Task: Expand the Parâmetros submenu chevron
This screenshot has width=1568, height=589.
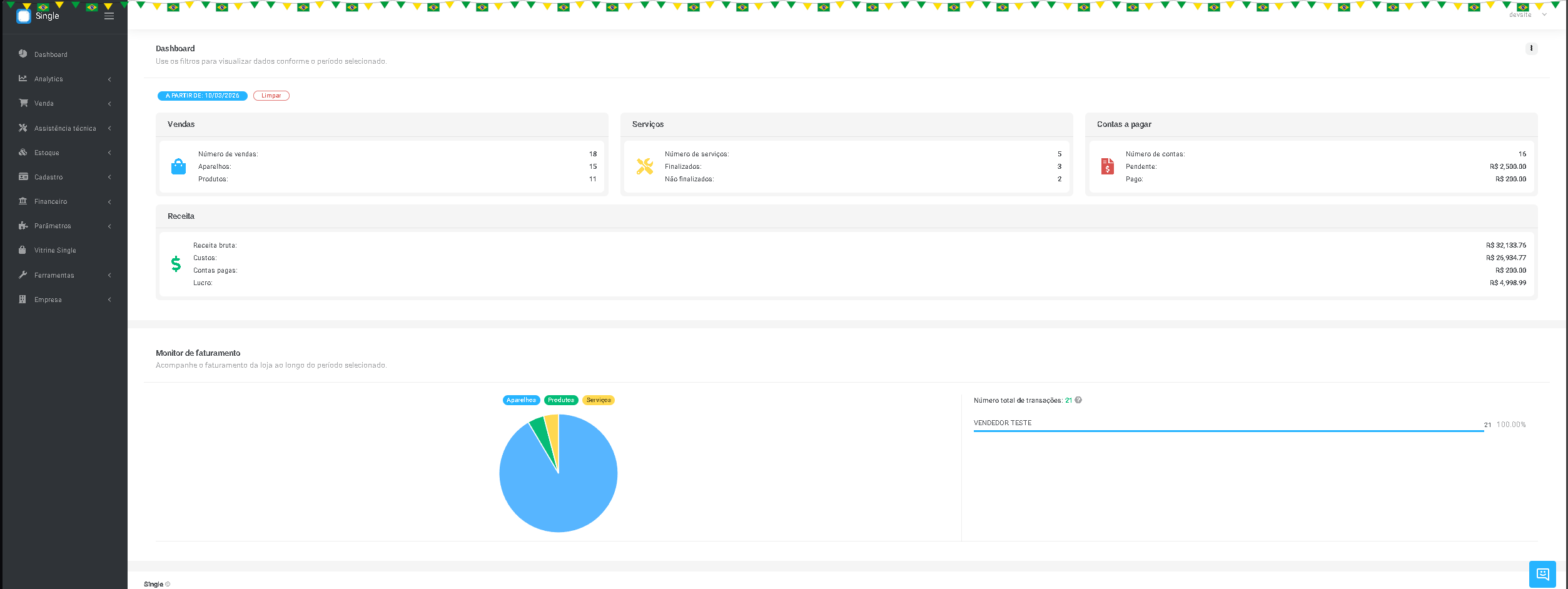Action: (109, 226)
